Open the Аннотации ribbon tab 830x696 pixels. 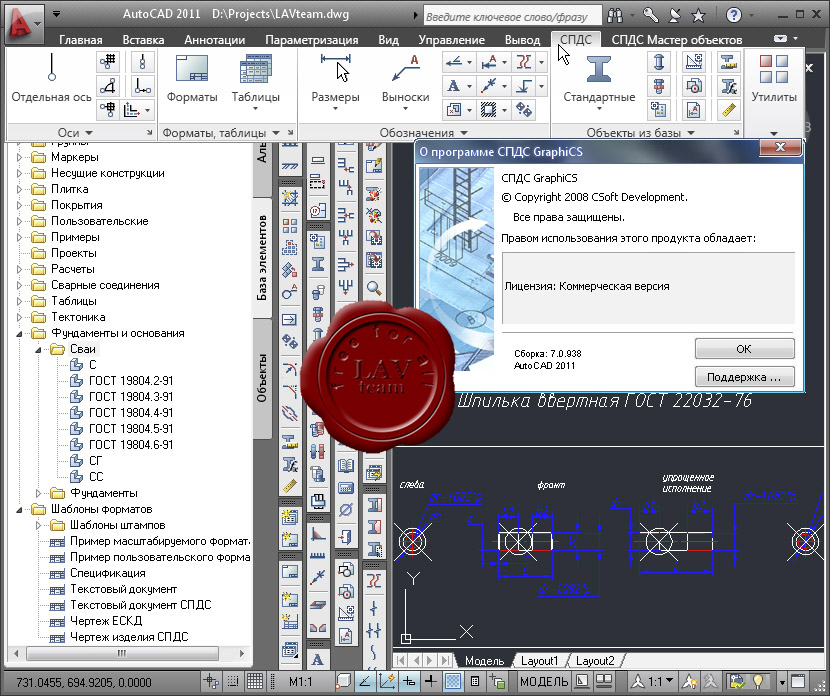coord(214,40)
